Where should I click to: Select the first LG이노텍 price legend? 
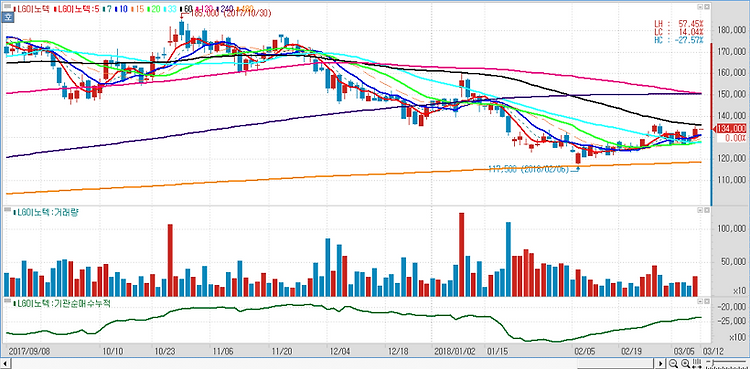[32, 9]
